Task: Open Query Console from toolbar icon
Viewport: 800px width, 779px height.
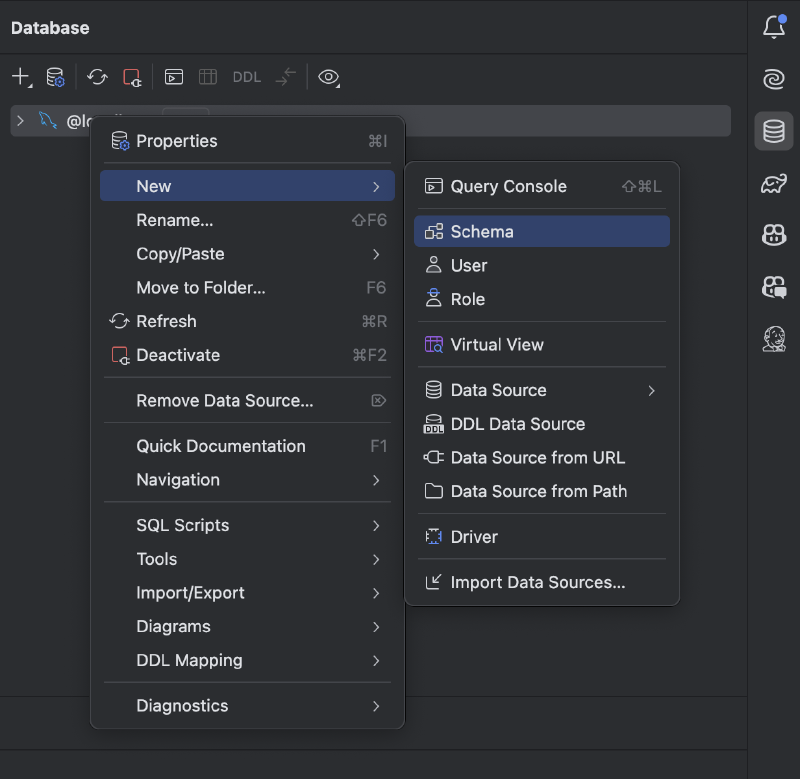Action: [173, 77]
